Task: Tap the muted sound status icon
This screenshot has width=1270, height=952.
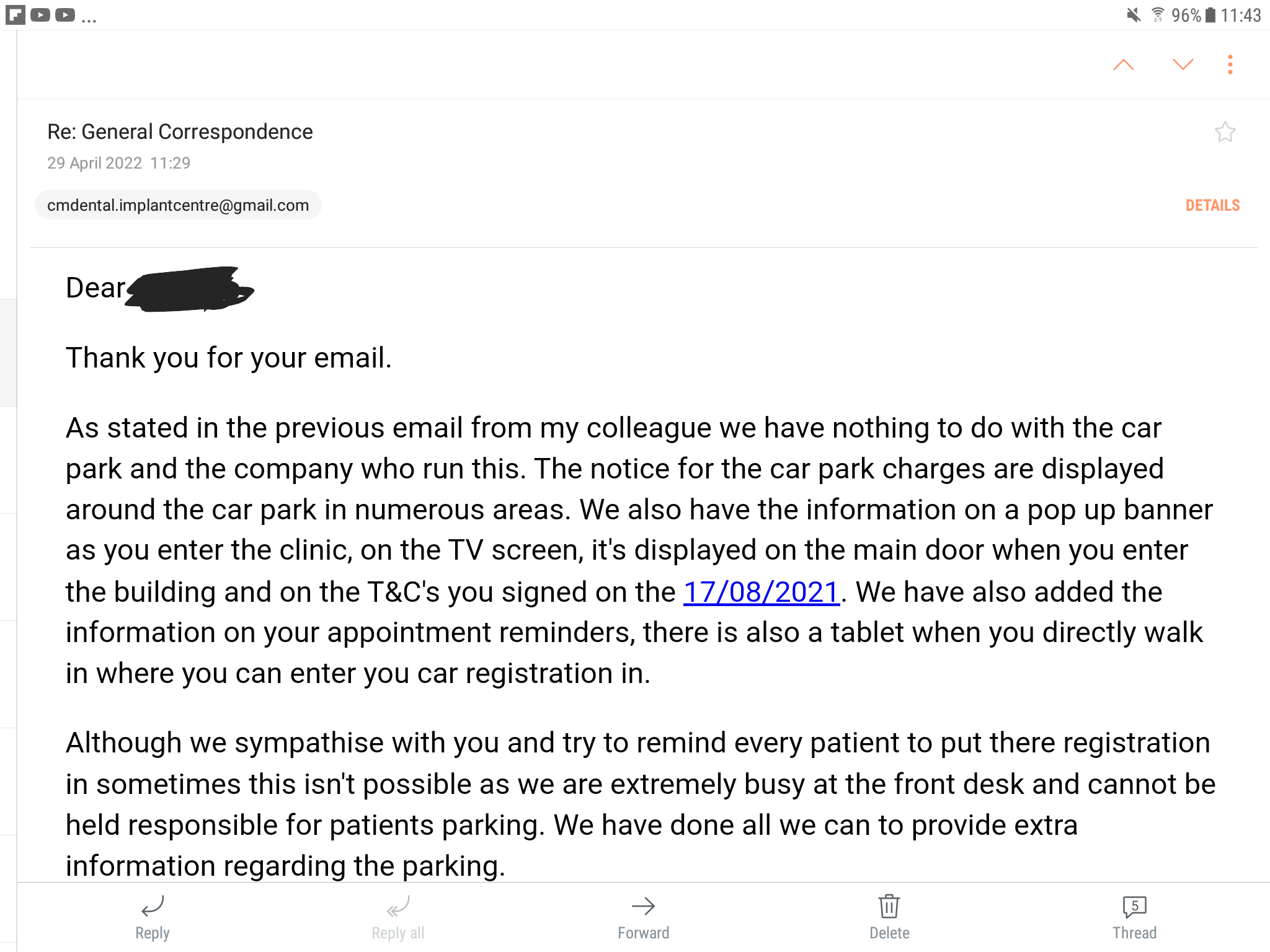Action: pyautogui.click(x=1134, y=15)
